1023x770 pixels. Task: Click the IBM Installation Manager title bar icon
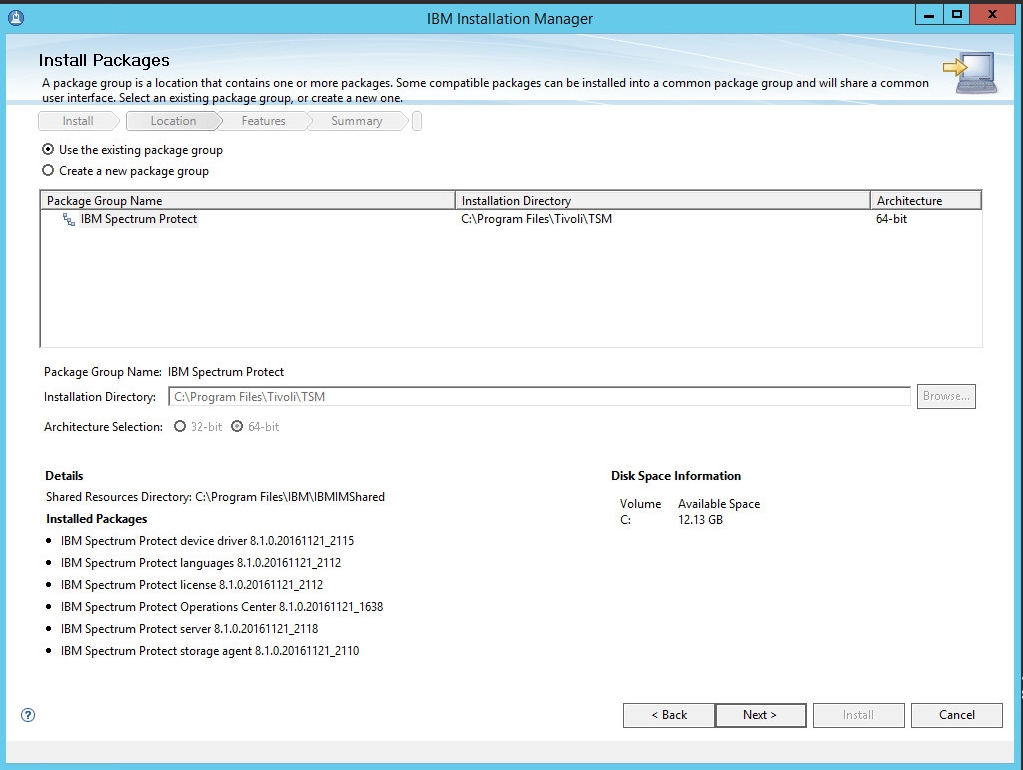point(15,17)
